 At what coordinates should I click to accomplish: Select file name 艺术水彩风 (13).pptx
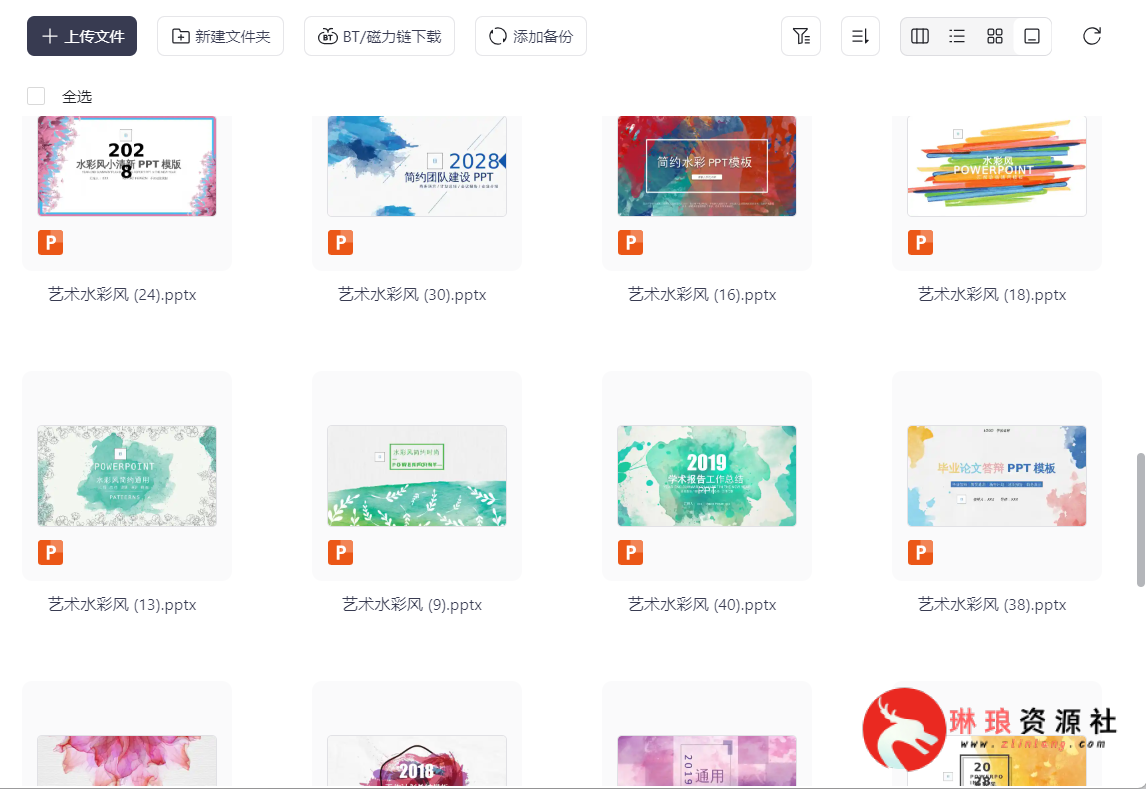coord(122,605)
